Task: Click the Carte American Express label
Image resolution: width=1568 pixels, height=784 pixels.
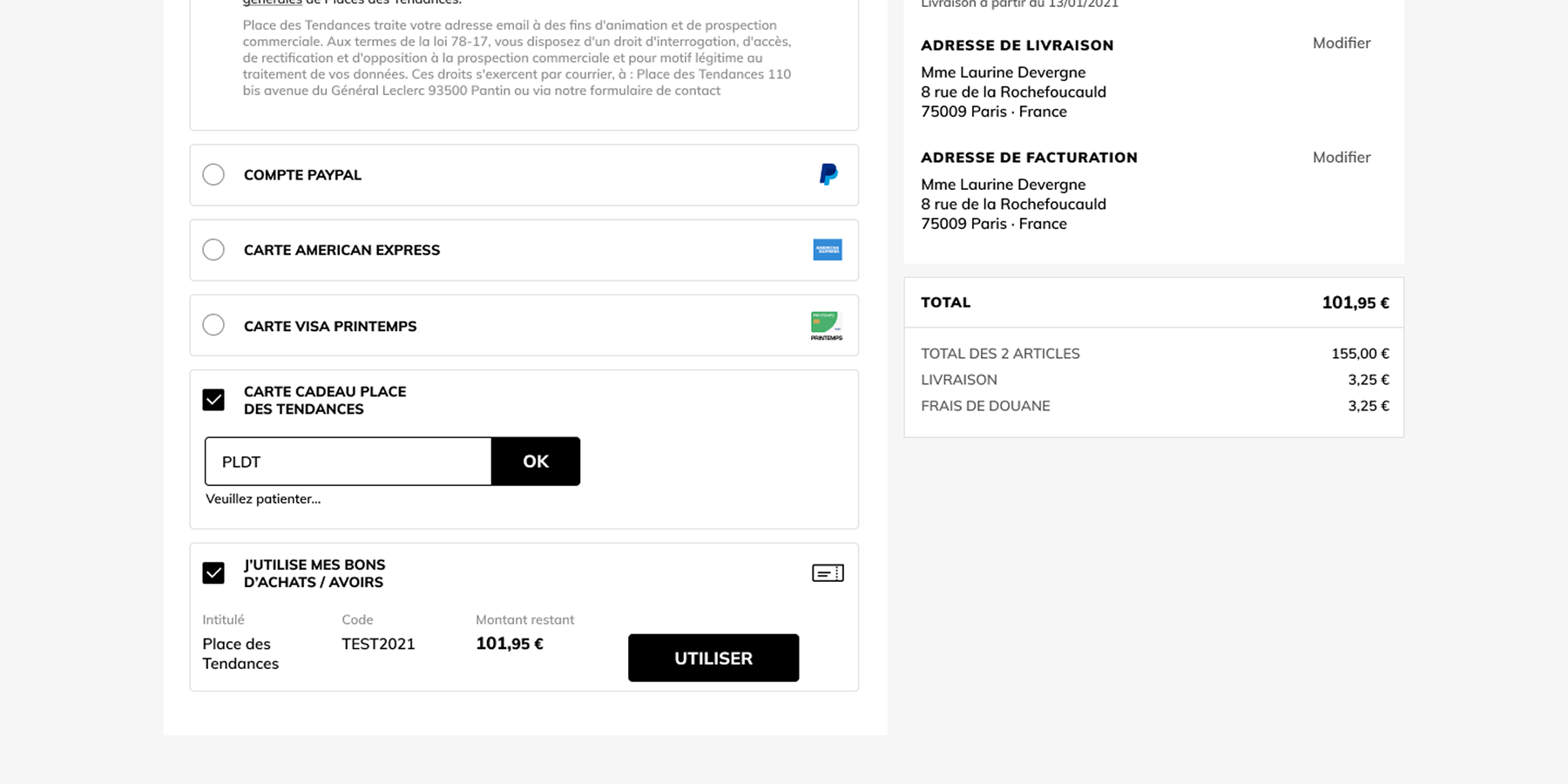Action: pyautogui.click(x=341, y=250)
